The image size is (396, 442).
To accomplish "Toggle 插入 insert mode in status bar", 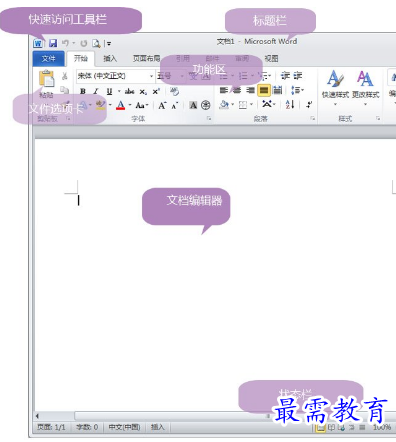I will [x=158, y=427].
